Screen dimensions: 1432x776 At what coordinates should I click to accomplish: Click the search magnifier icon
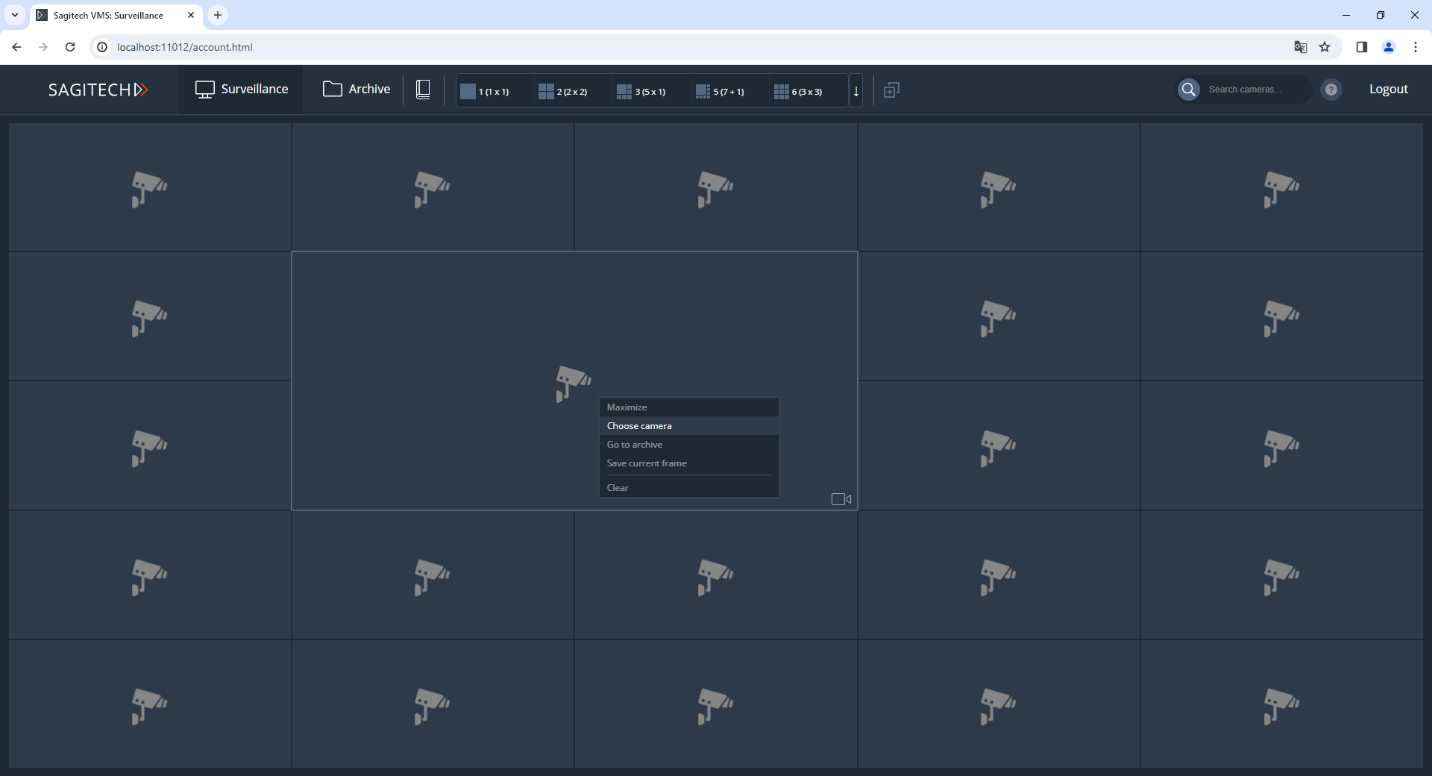pyautogui.click(x=1188, y=90)
